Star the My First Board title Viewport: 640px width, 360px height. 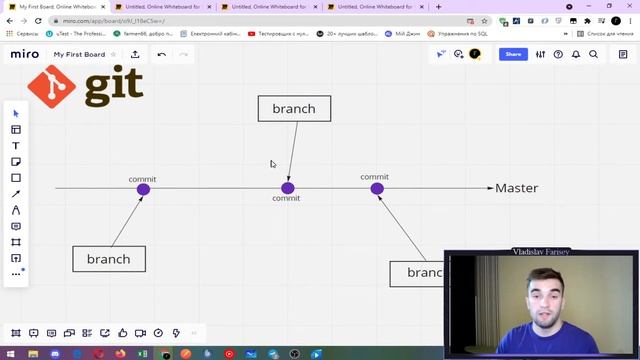point(113,54)
